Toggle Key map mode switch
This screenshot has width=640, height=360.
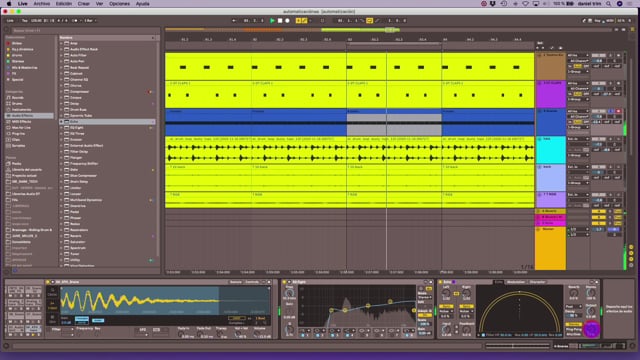[598, 20]
